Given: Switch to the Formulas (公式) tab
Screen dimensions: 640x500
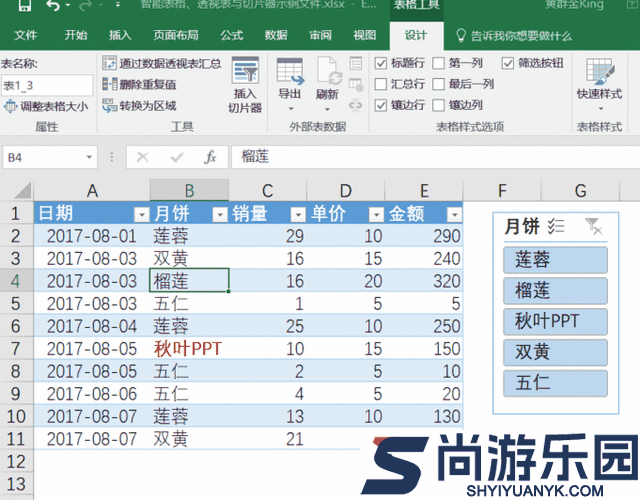Looking at the screenshot, I should (232, 36).
